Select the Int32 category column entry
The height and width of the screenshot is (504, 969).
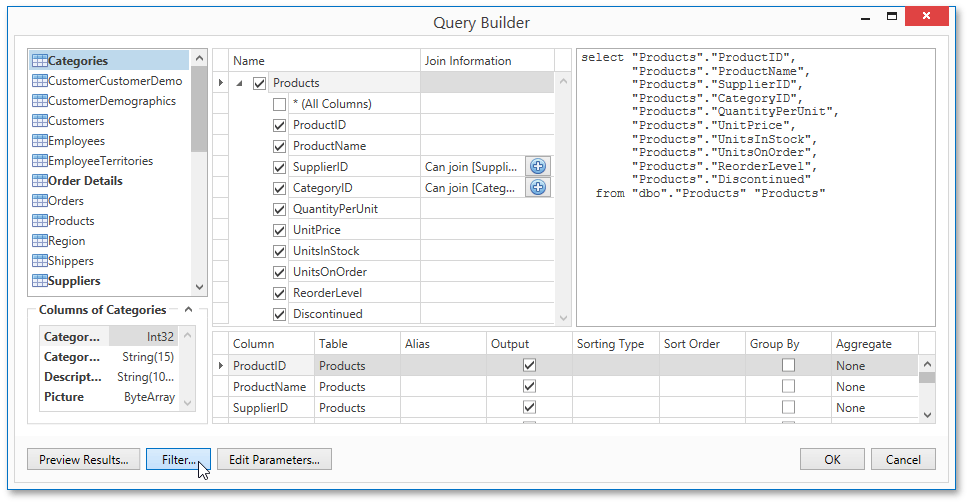(x=110, y=337)
